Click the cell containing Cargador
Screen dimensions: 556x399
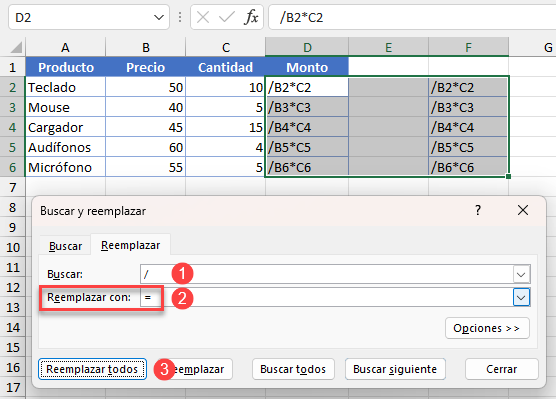pyautogui.click(x=66, y=127)
